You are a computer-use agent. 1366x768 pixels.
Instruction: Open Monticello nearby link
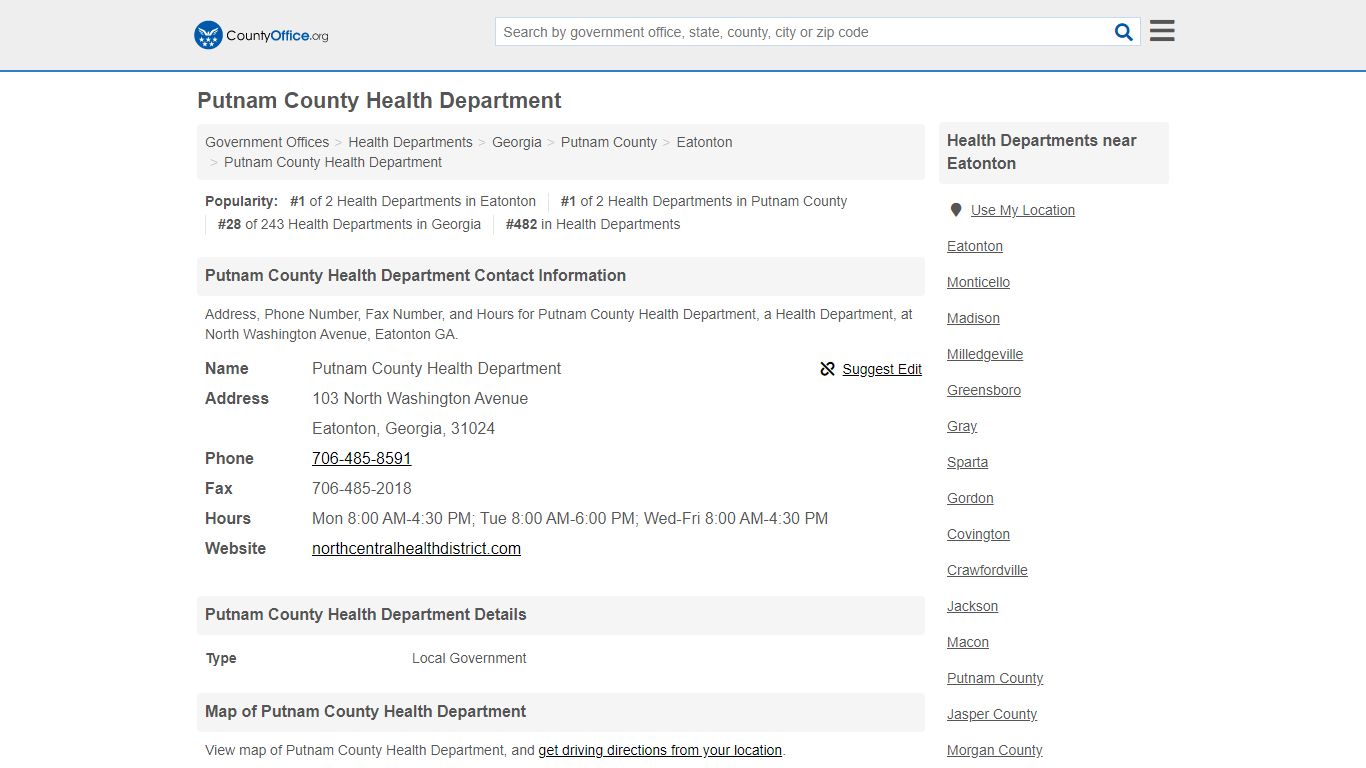pyautogui.click(x=978, y=282)
